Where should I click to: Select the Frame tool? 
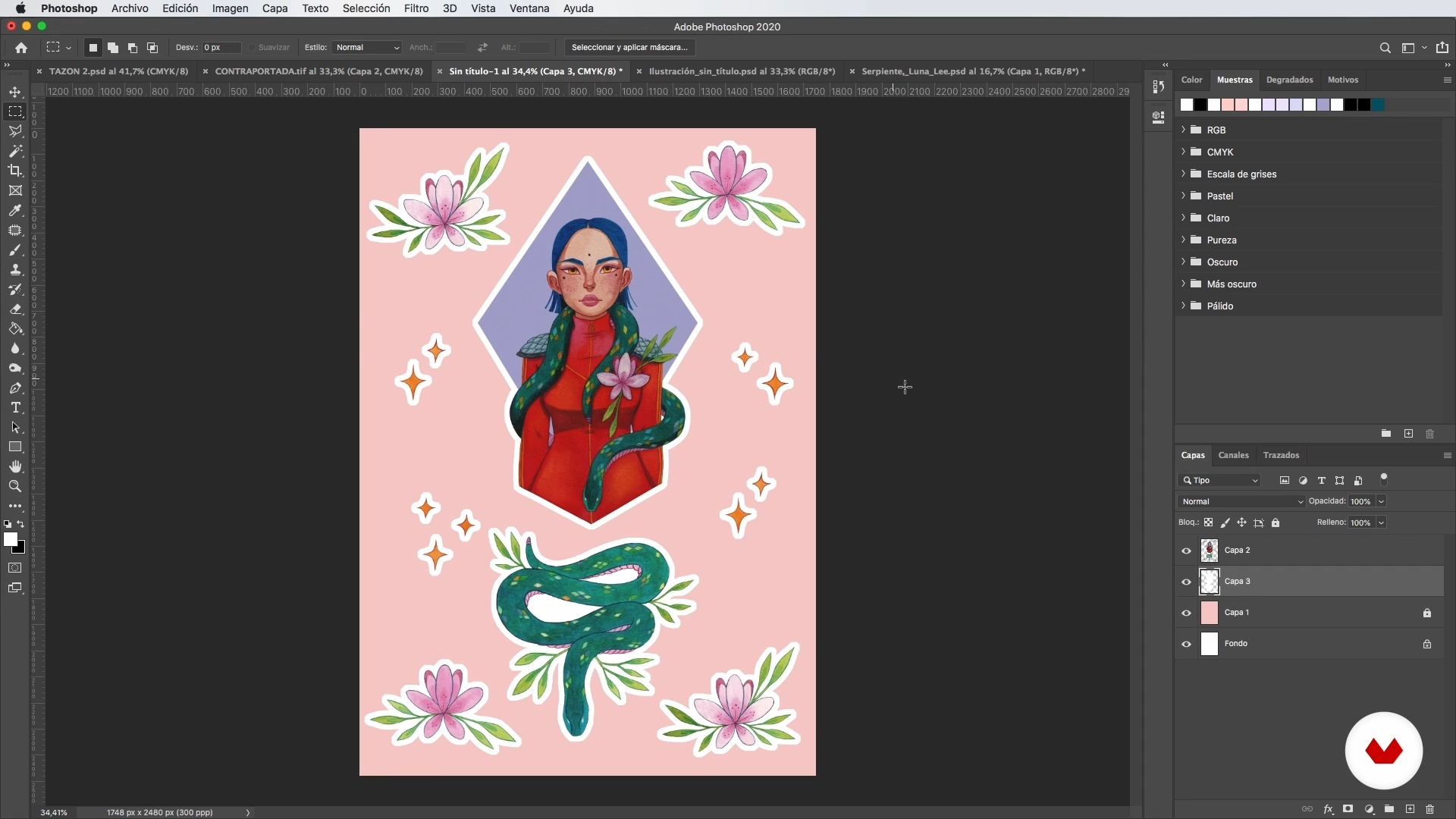(x=15, y=190)
